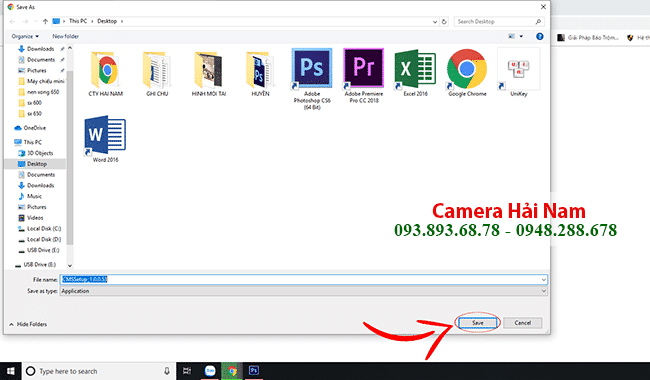Viewport: 650px width, 380px height.
Task: Select Adobe Premiere Pro CC 2018 shortcut
Action: [x=364, y=75]
